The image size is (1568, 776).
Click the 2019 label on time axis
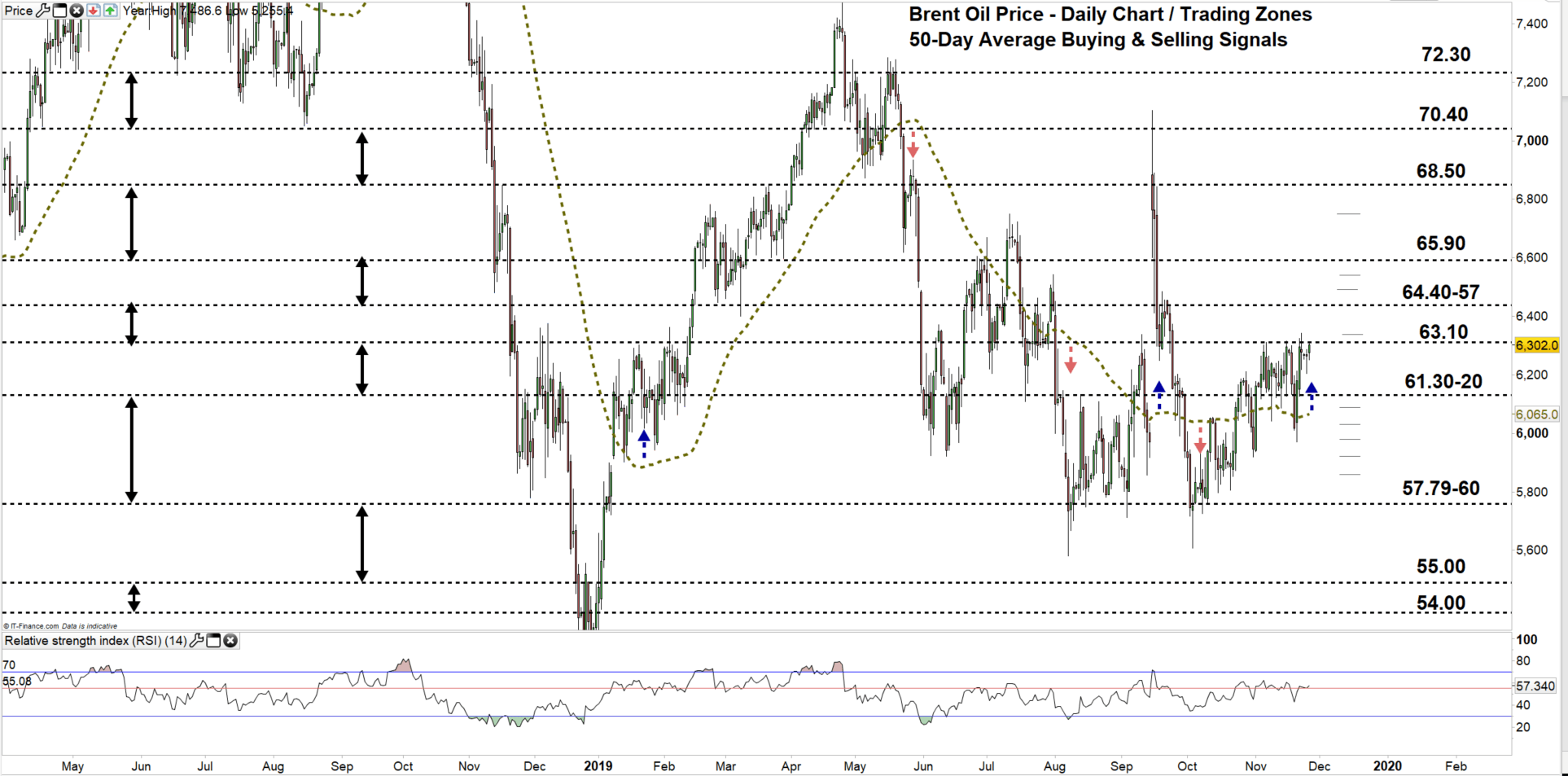[x=598, y=766]
